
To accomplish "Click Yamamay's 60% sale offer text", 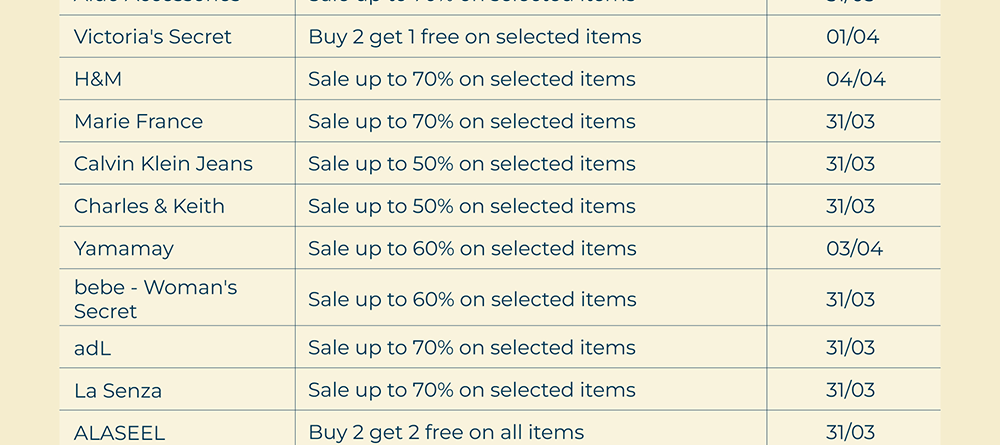I will coord(471,249).
